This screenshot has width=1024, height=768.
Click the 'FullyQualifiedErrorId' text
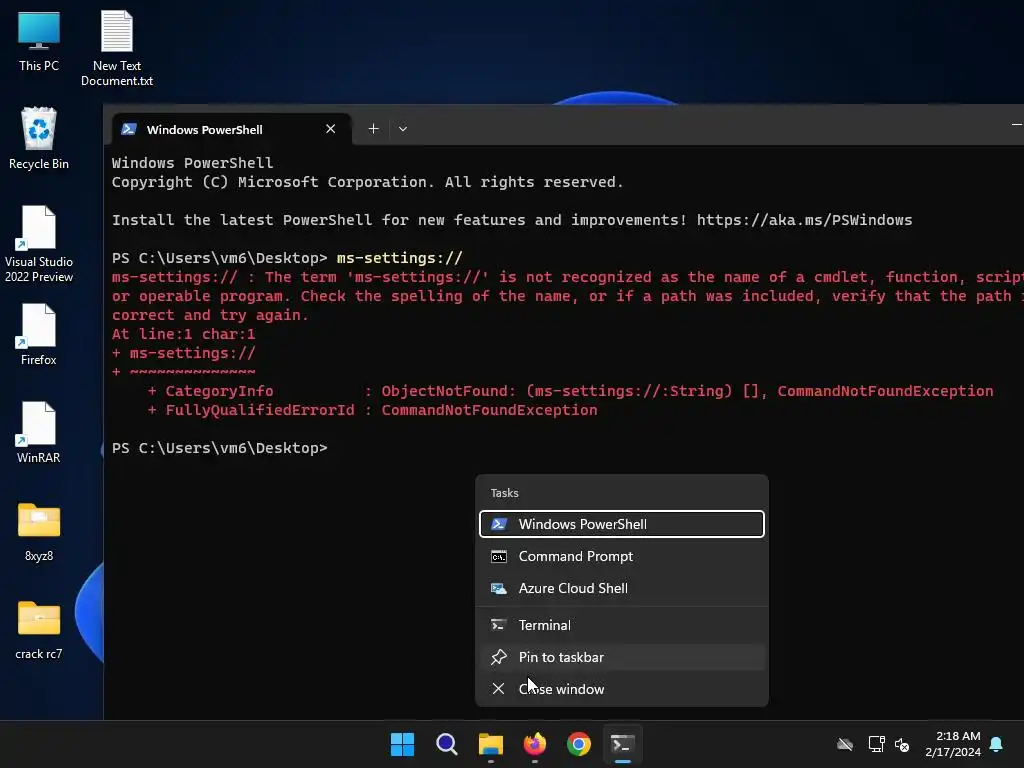[260, 410]
